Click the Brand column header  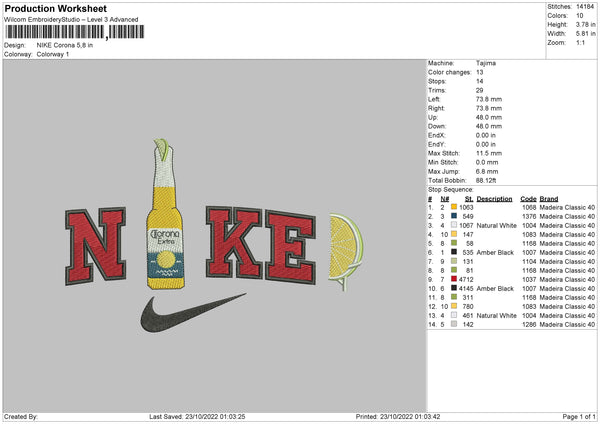tap(549, 199)
